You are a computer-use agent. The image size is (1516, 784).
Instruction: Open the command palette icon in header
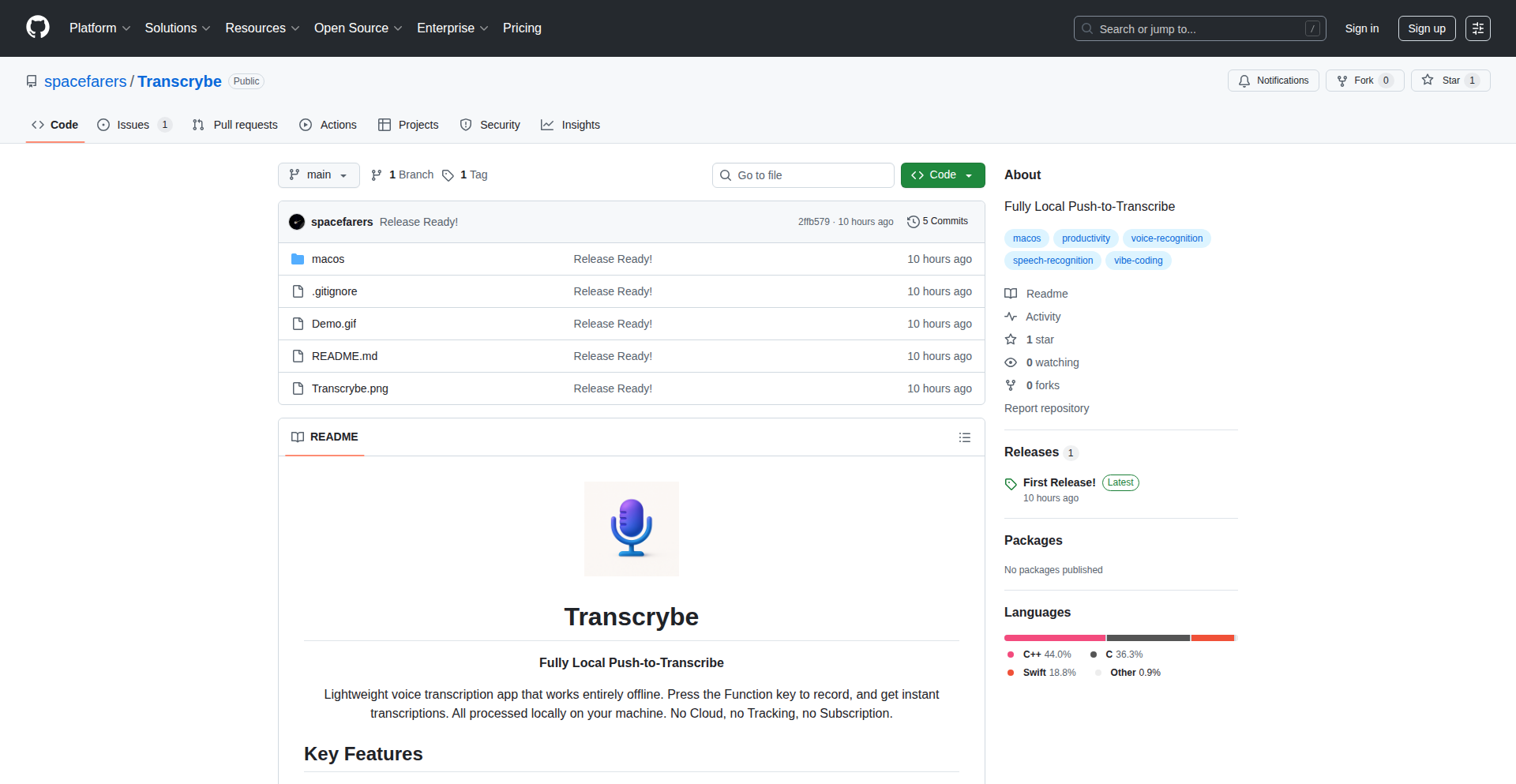[1478, 28]
